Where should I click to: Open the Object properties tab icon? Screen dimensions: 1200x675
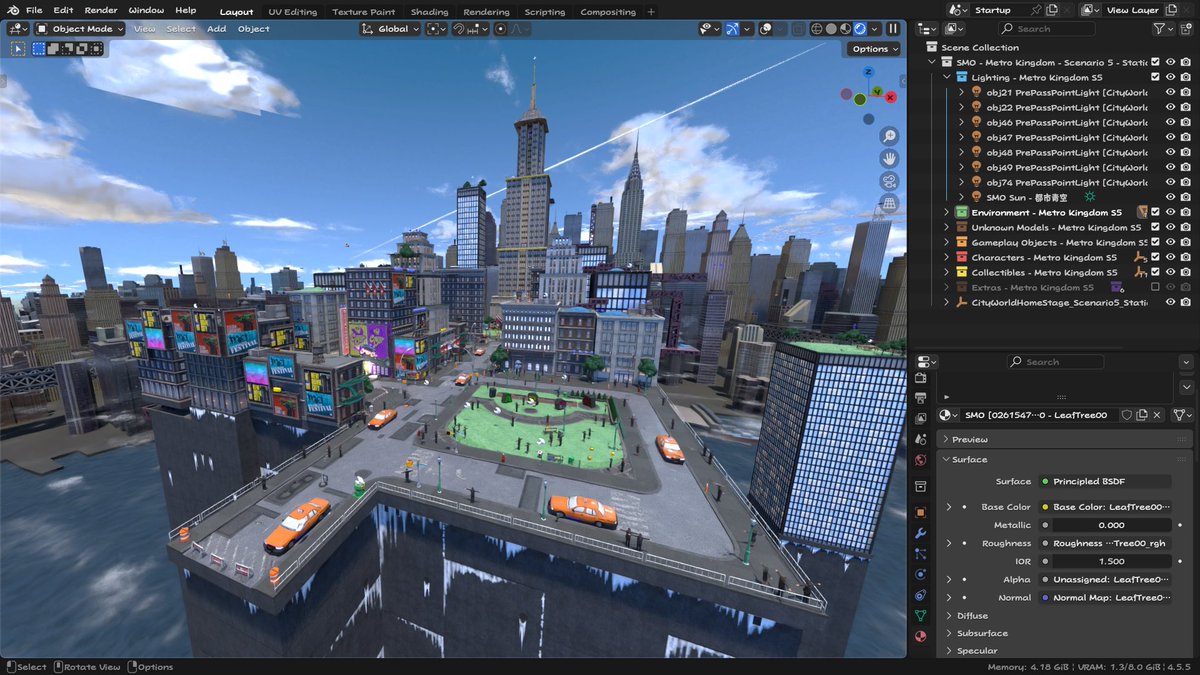(920, 512)
